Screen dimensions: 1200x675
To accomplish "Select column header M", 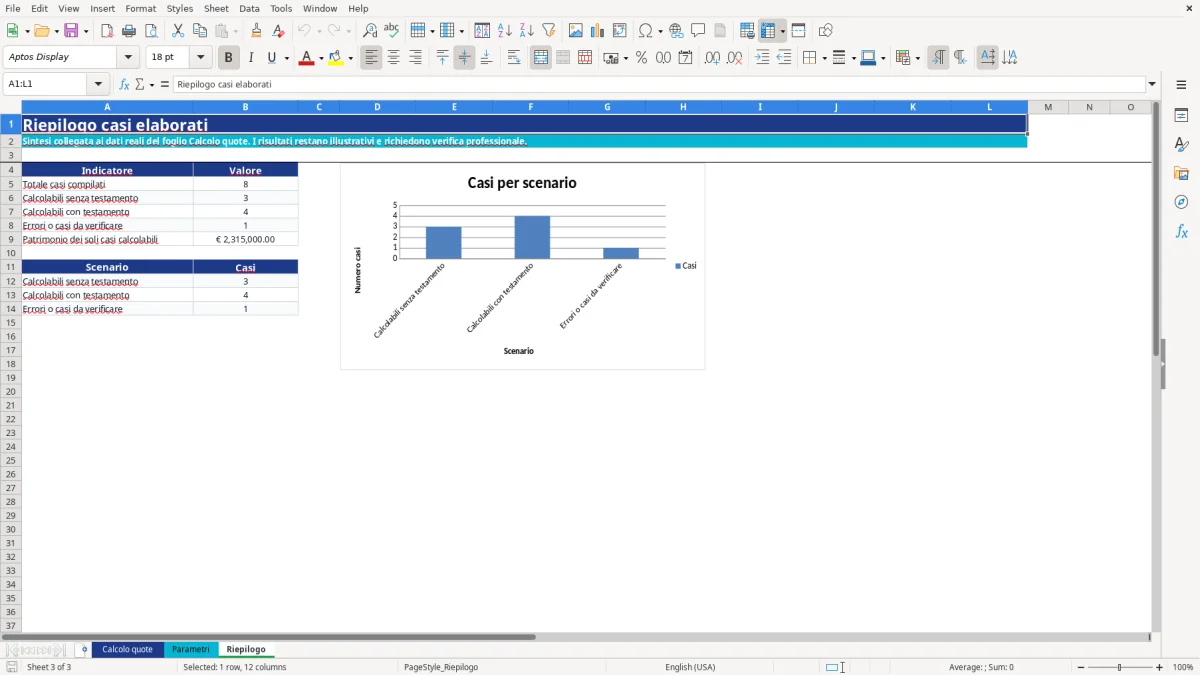I will click(1048, 107).
